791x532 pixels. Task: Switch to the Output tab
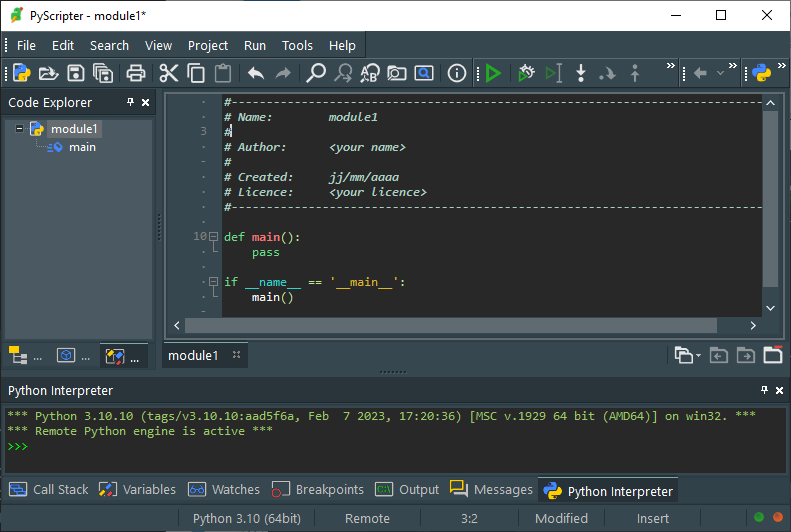(x=408, y=490)
